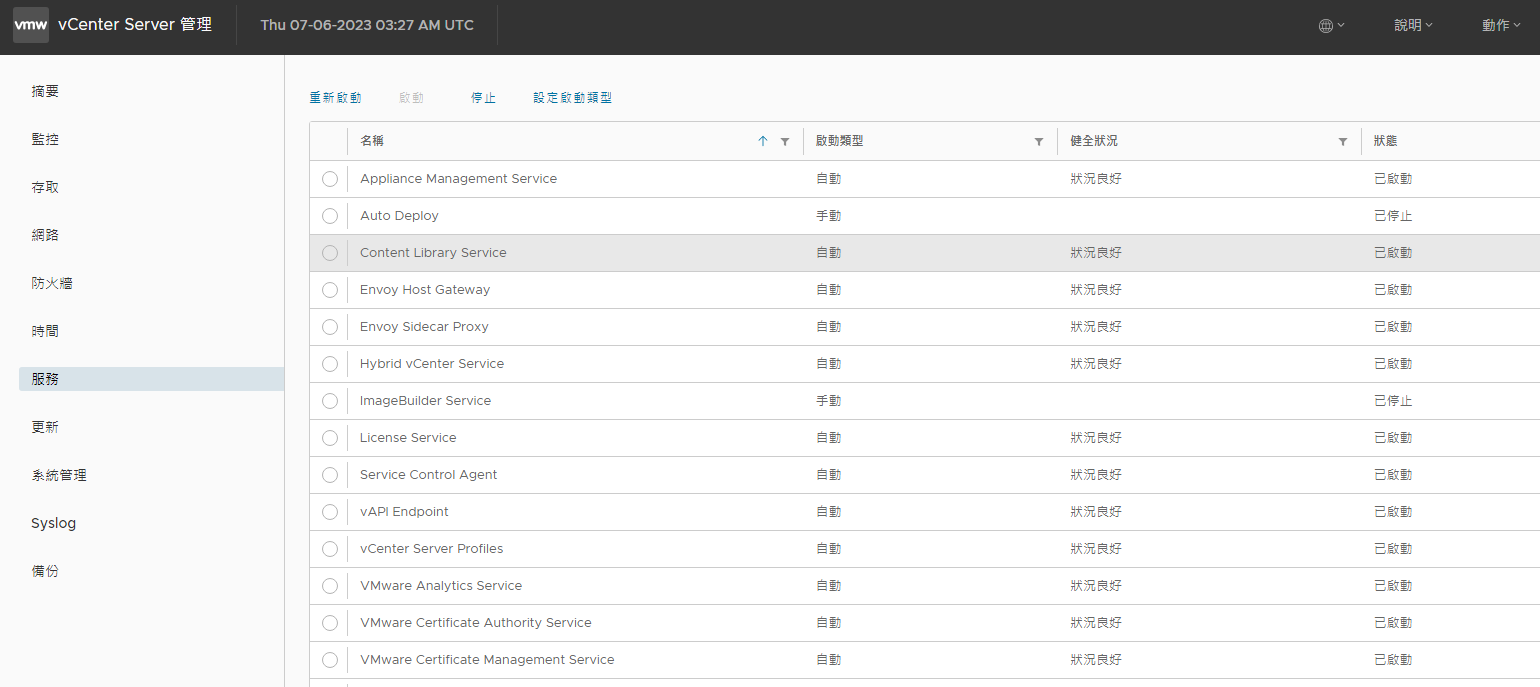Image resolution: width=1540 pixels, height=687 pixels.
Task: Click the Content Library Service name
Action: click(433, 253)
